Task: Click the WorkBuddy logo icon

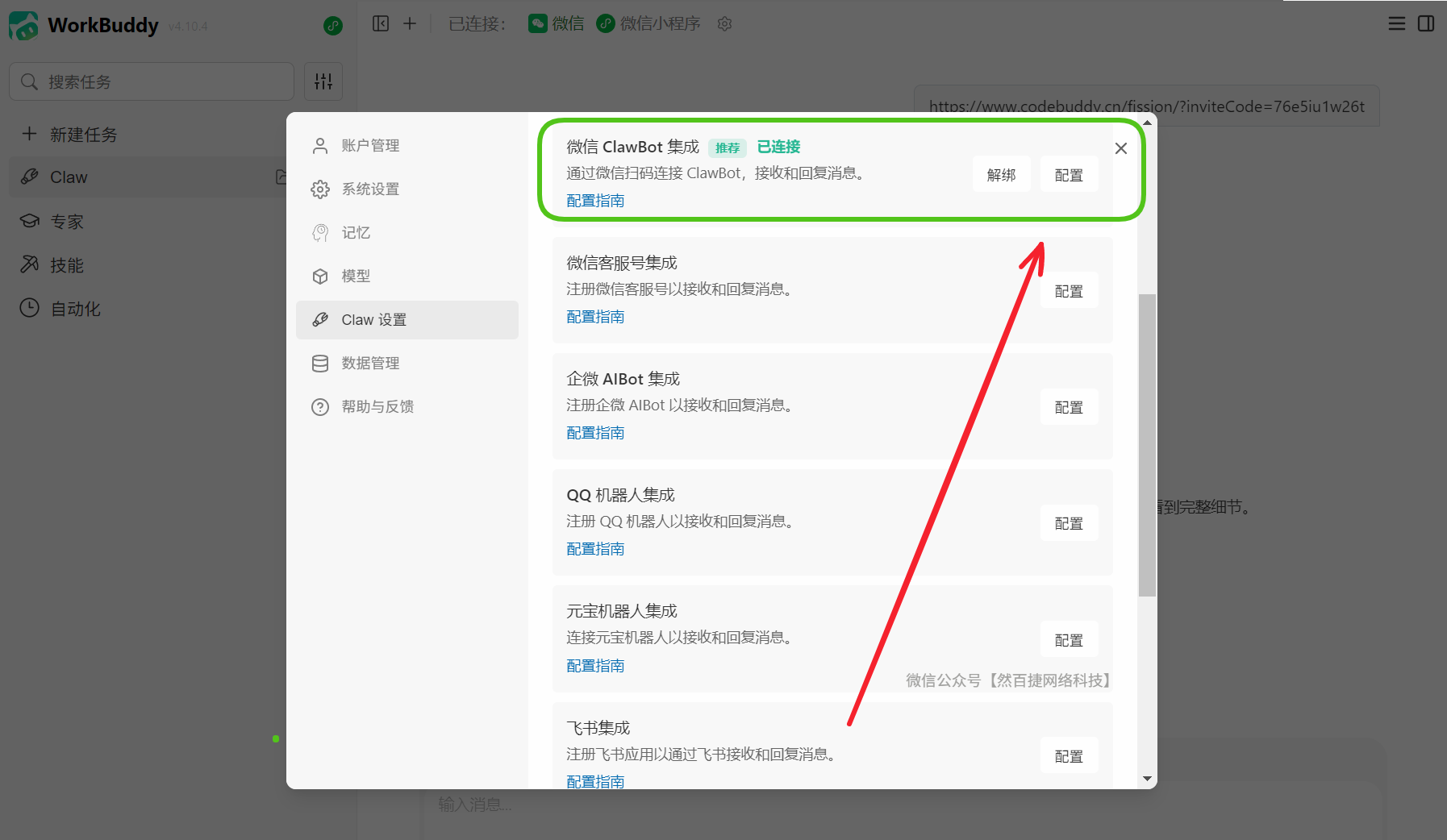Action: pyautogui.click(x=23, y=26)
